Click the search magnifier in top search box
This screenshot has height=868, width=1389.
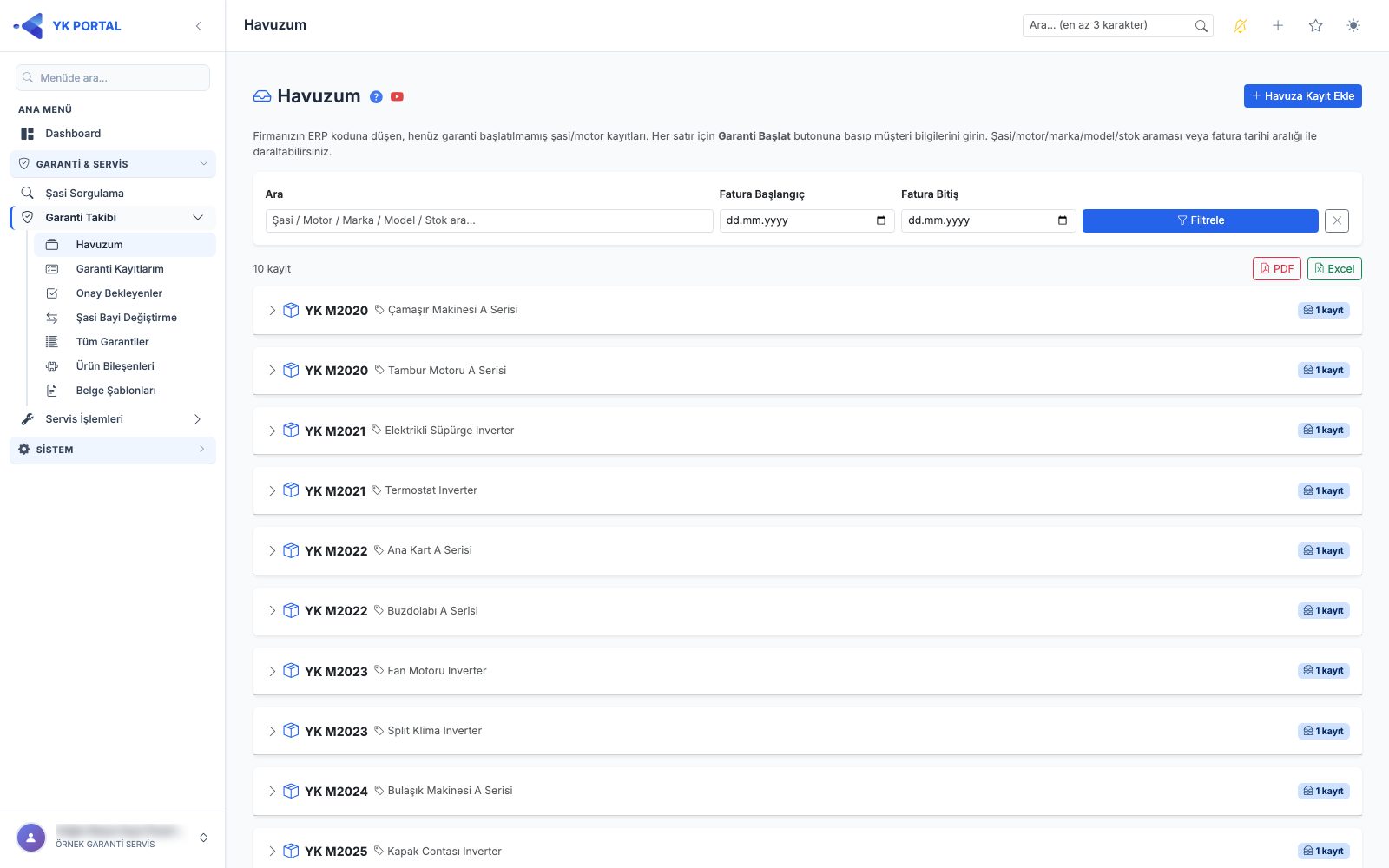[1201, 26]
